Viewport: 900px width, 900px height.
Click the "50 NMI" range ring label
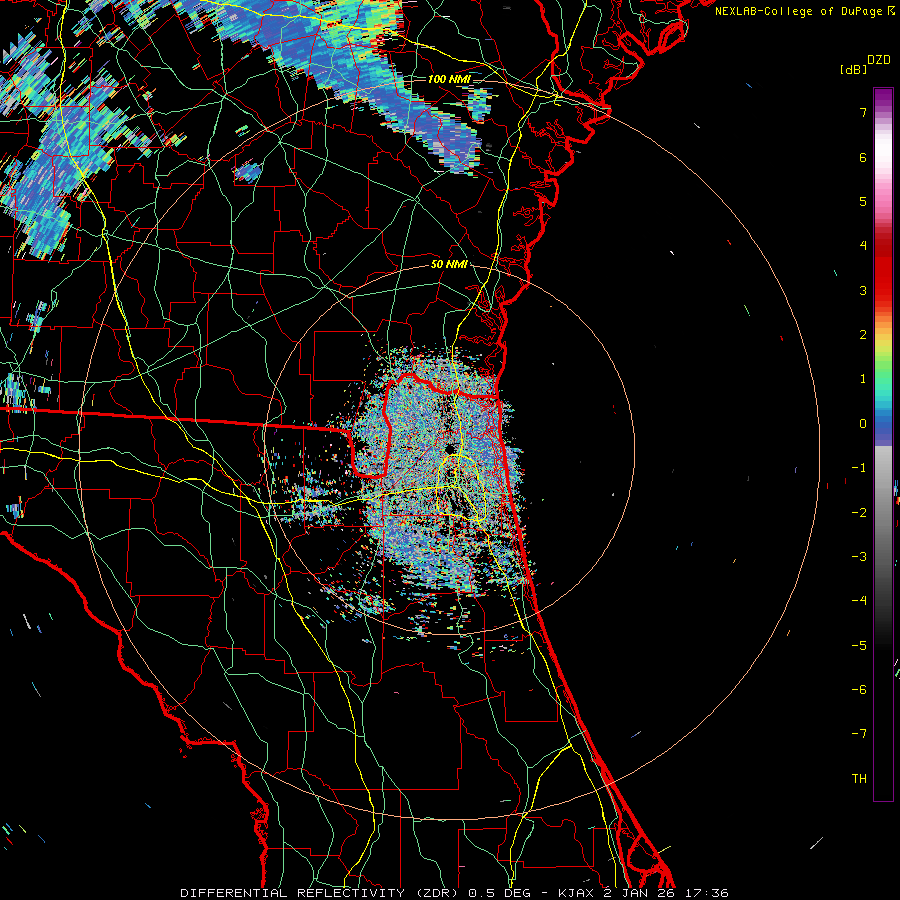[449, 265]
